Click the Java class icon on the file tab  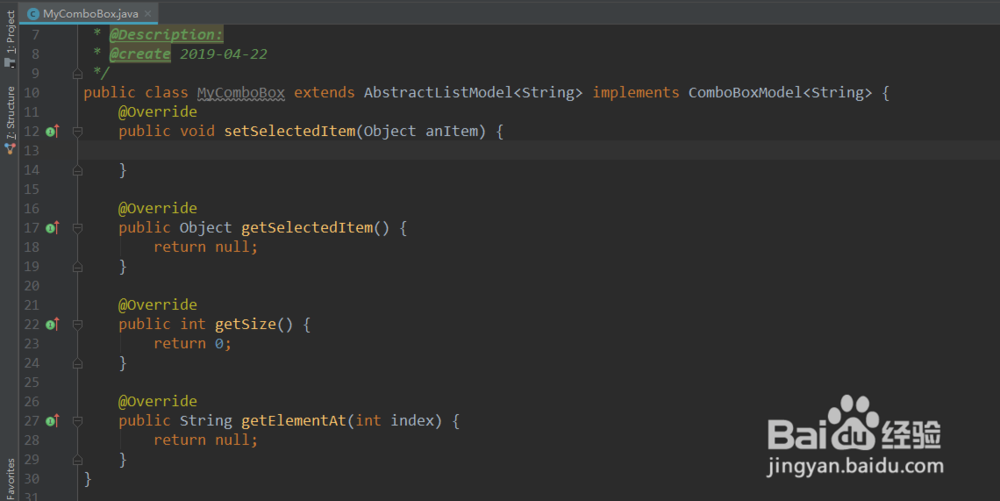[x=33, y=14]
